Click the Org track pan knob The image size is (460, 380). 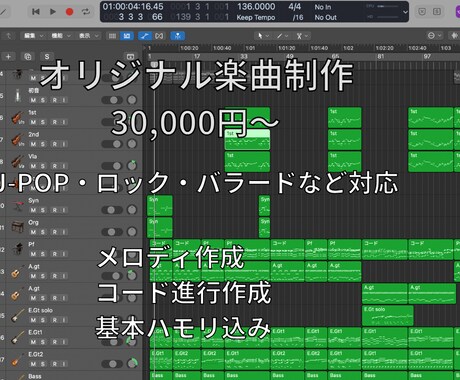coord(132,232)
